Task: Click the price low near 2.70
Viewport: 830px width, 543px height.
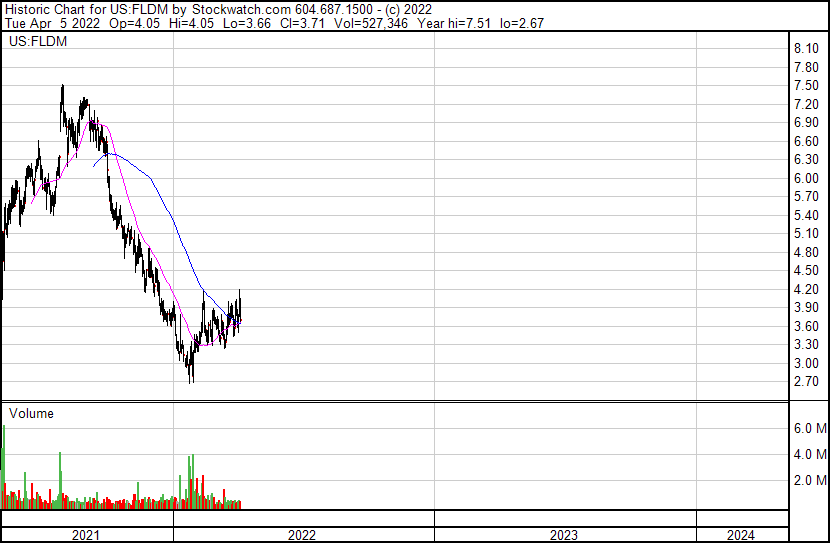Action: [x=191, y=380]
